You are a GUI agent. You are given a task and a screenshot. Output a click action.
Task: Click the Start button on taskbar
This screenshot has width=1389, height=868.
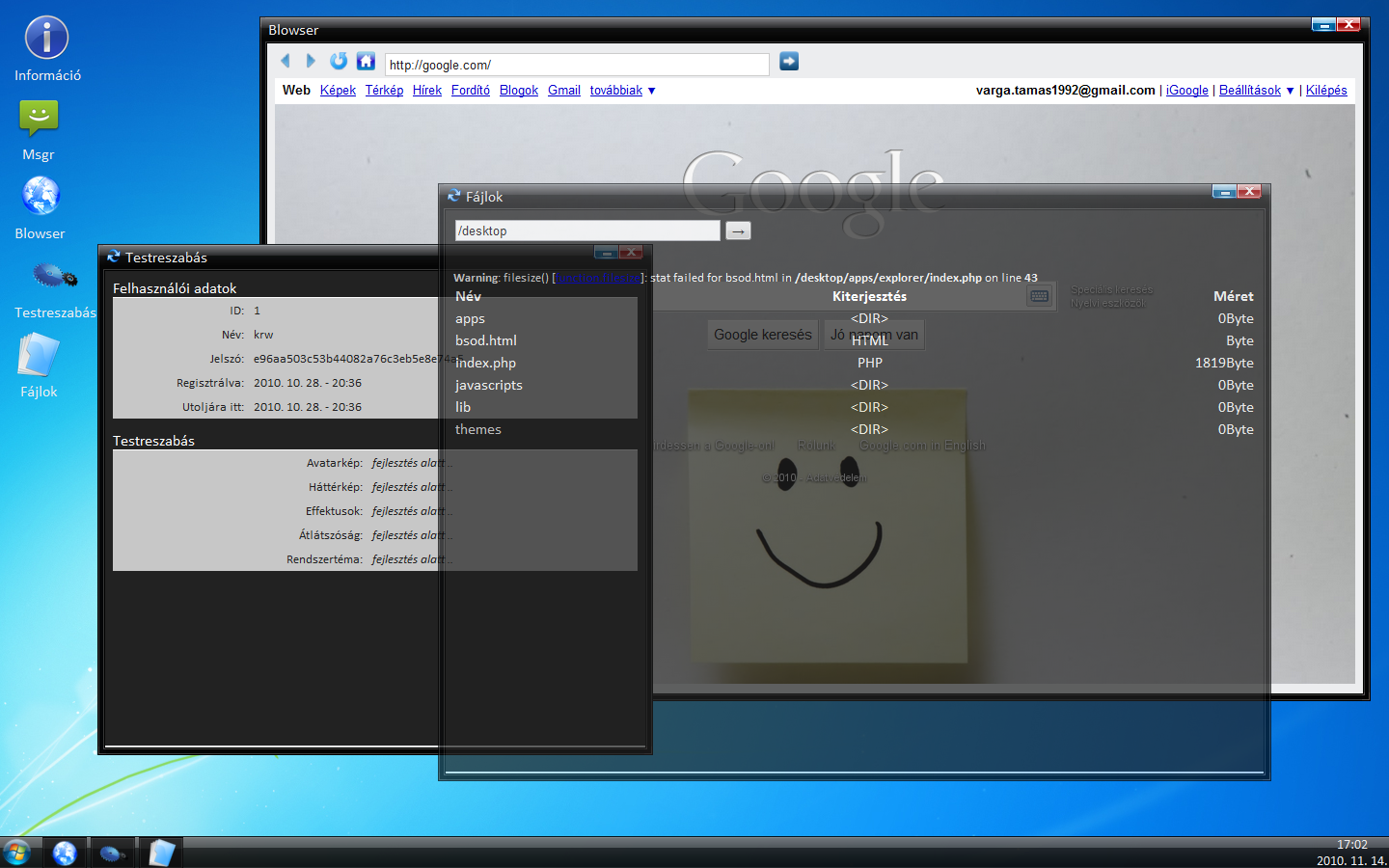pos(17,854)
